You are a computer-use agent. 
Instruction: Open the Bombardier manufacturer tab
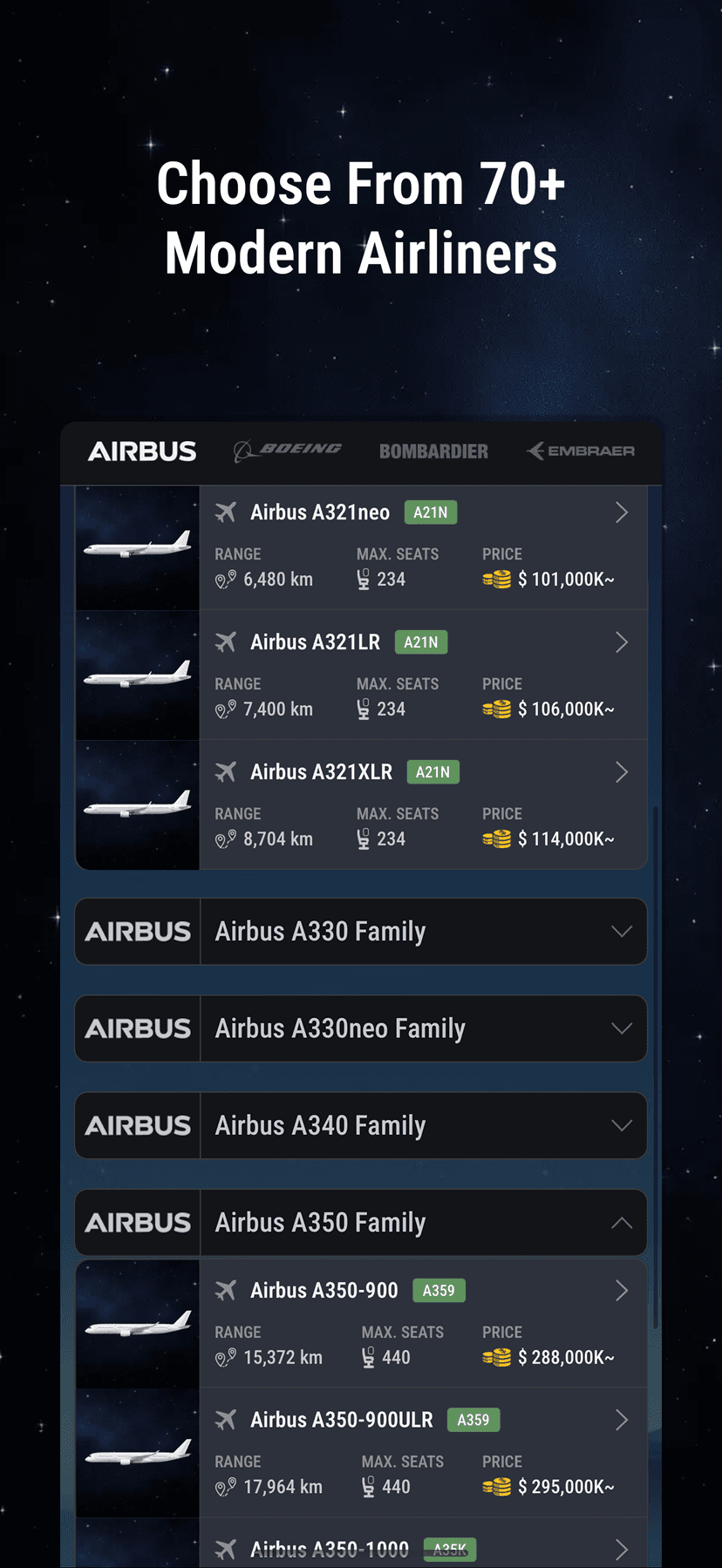(433, 451)
